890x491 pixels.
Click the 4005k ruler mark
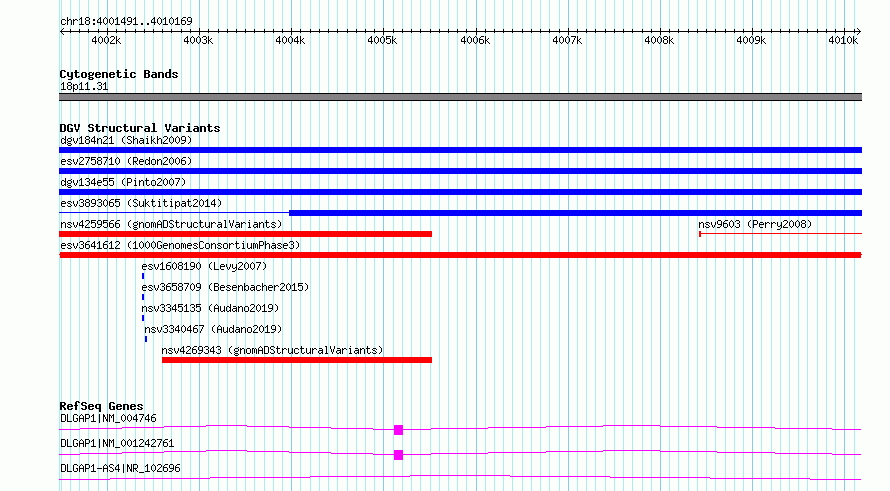coord(382,40)
